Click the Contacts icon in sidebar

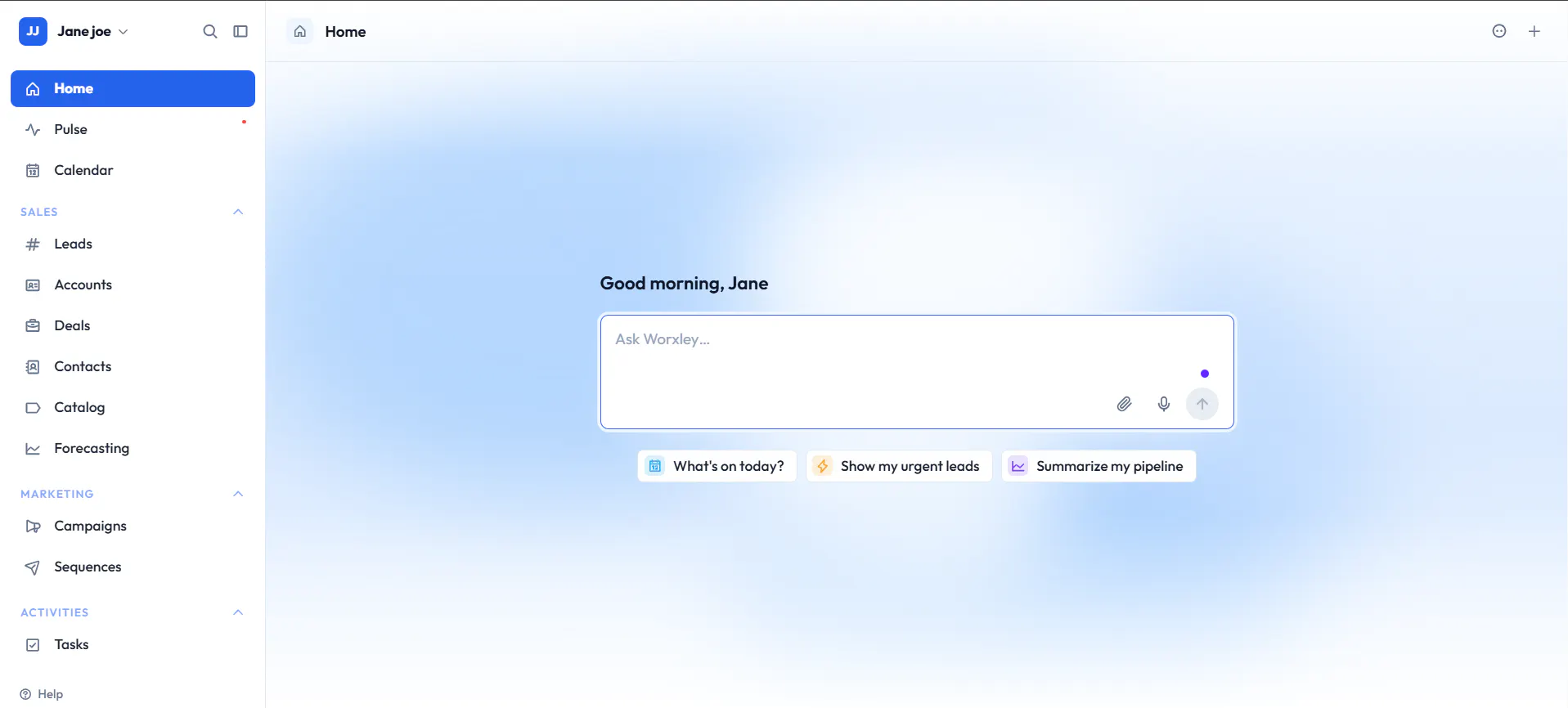(x=33, y=366)
